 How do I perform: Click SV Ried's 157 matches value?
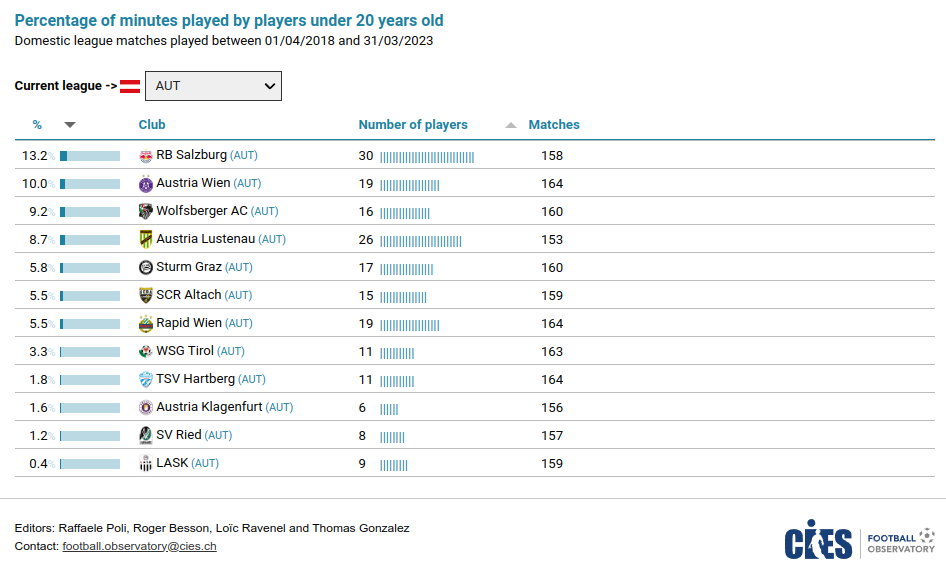point(552,435)
